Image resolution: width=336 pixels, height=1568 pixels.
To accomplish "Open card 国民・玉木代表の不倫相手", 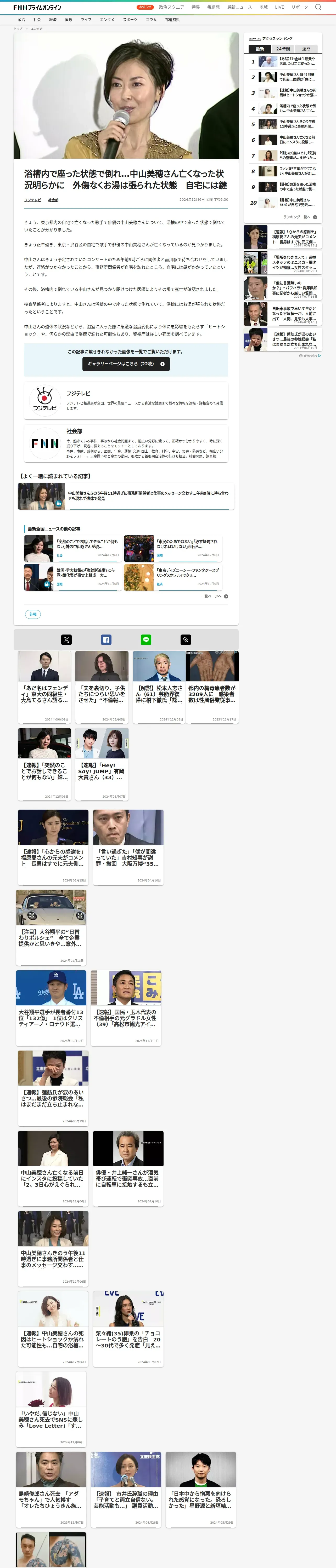I will 126,1008.
